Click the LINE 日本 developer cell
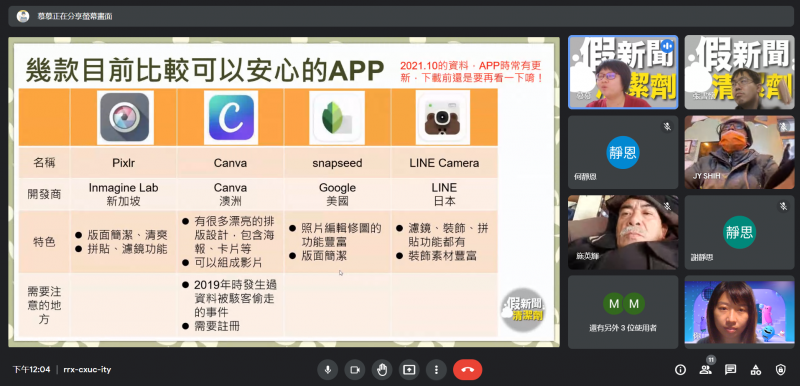 pyautogui.click(x=444, y=194)
